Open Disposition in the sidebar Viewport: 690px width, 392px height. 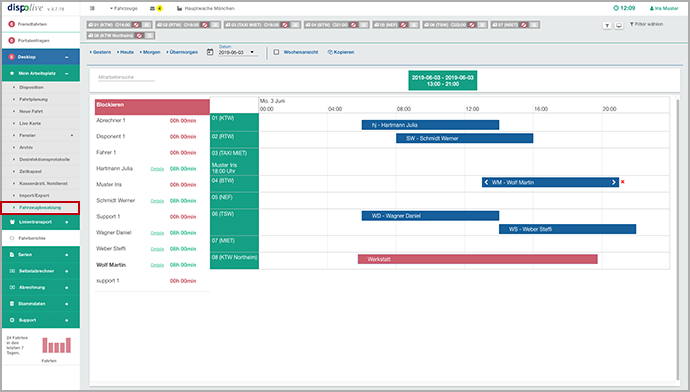coord(31,88)
